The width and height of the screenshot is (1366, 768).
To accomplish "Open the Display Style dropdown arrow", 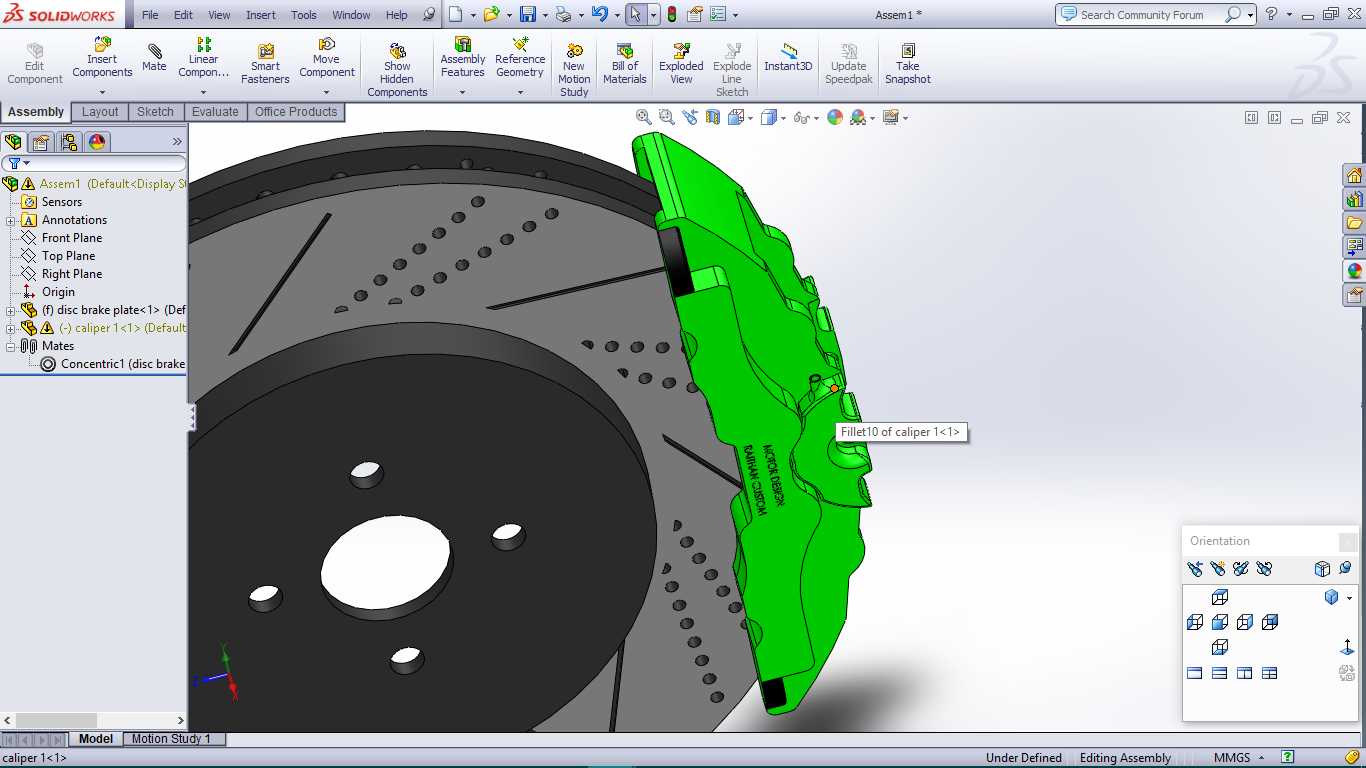I will point(782,118).
